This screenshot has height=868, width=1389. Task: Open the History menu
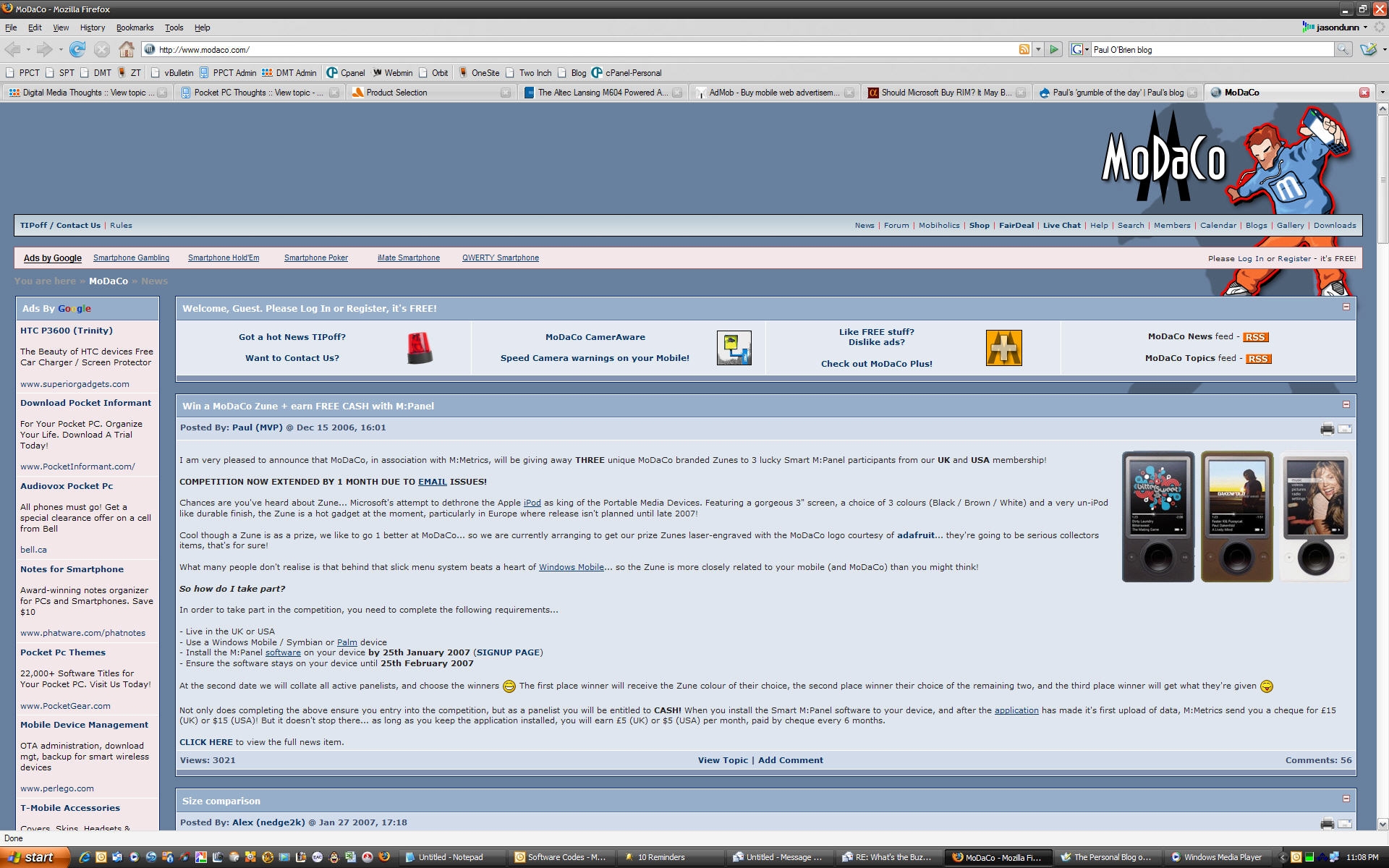(93, 27)
